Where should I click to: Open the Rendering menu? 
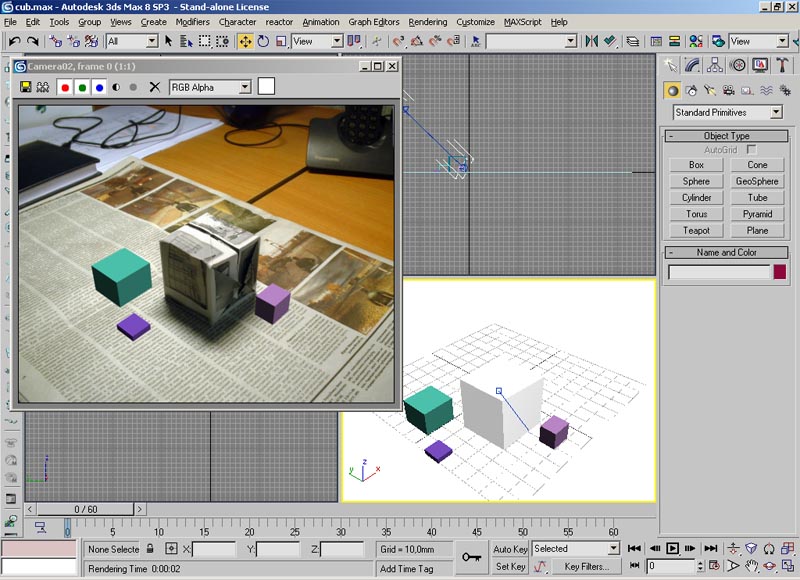[428, 21]
